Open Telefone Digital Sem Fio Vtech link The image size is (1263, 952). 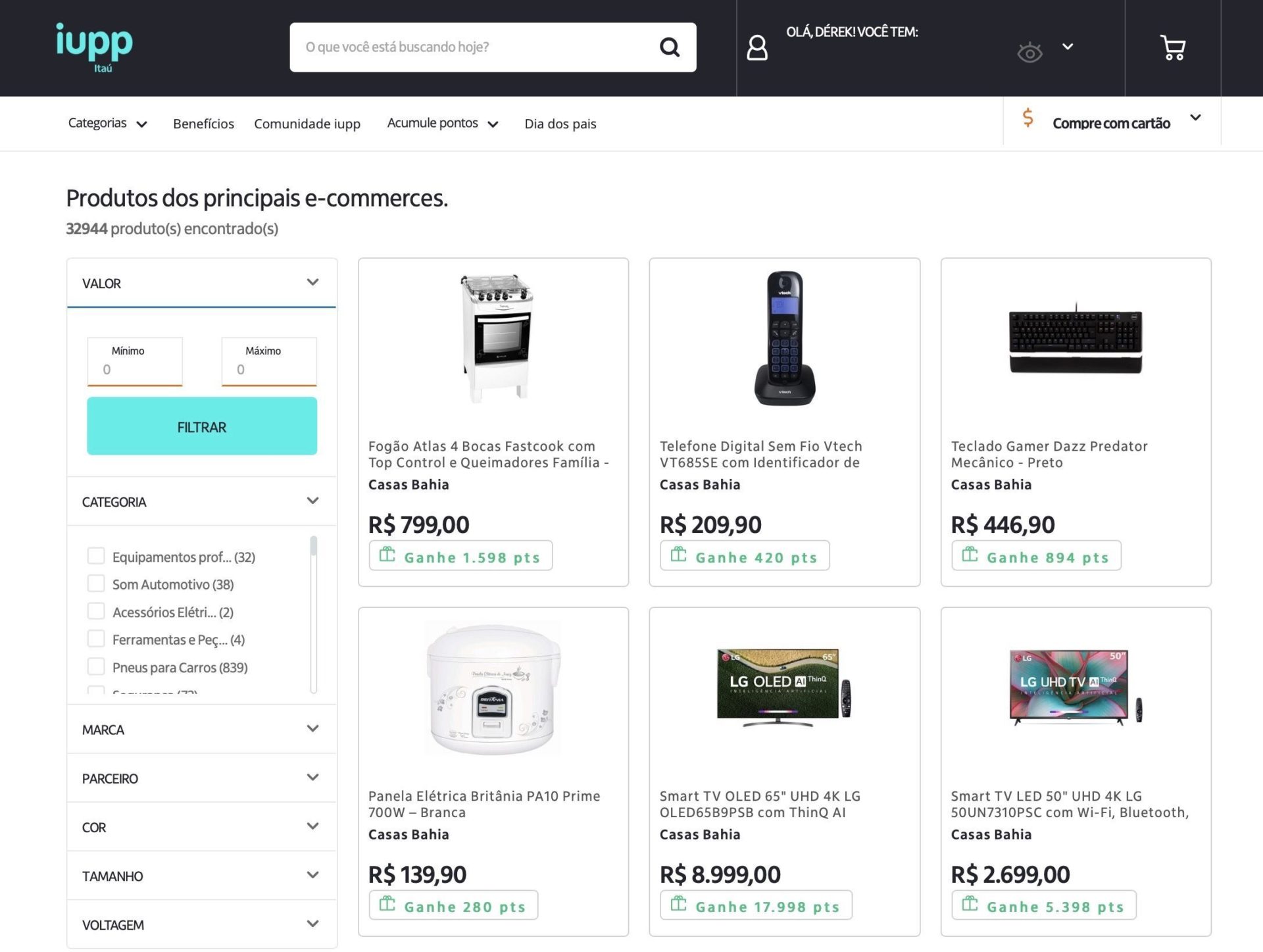click(760, 454)
